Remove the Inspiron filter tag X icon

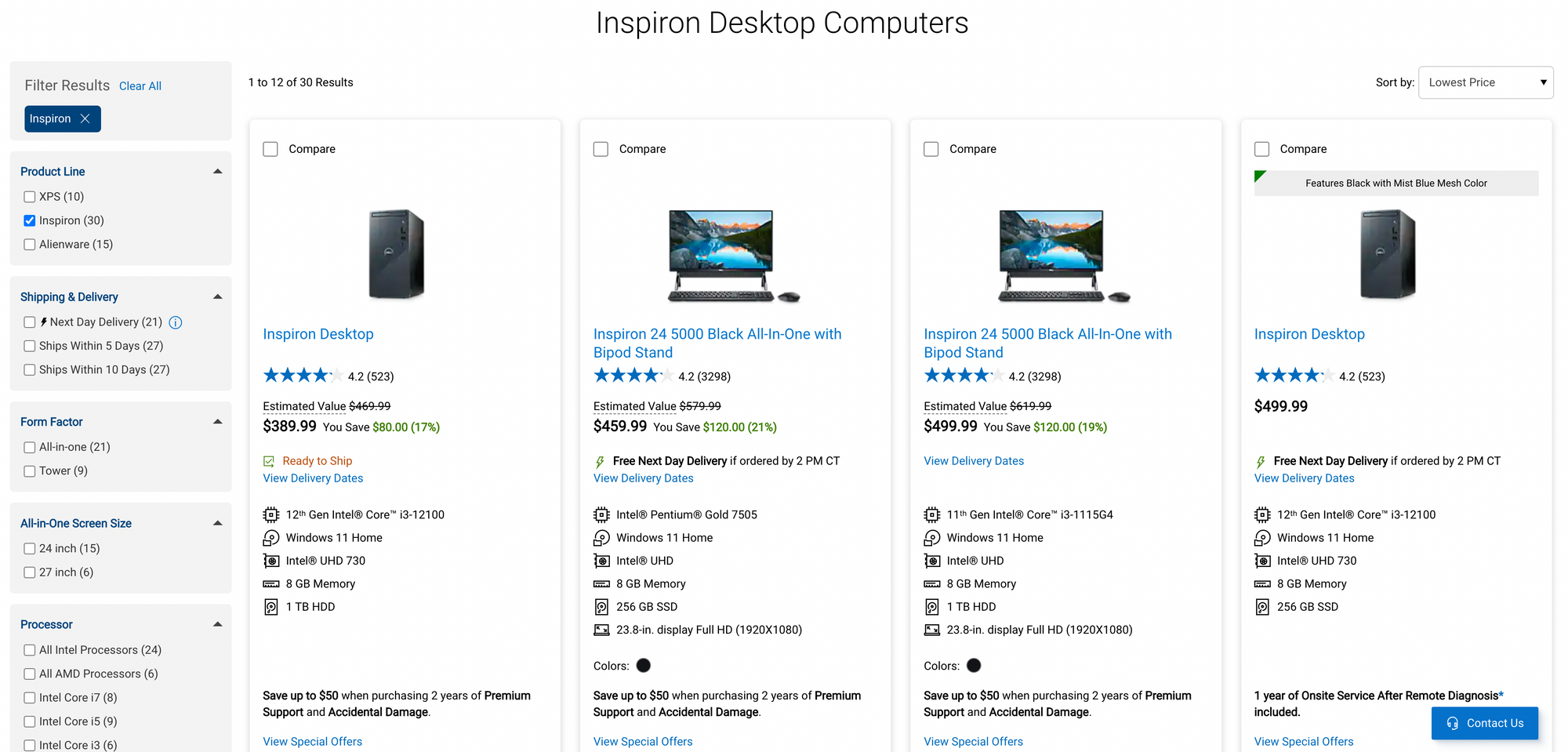coord(85,118)
